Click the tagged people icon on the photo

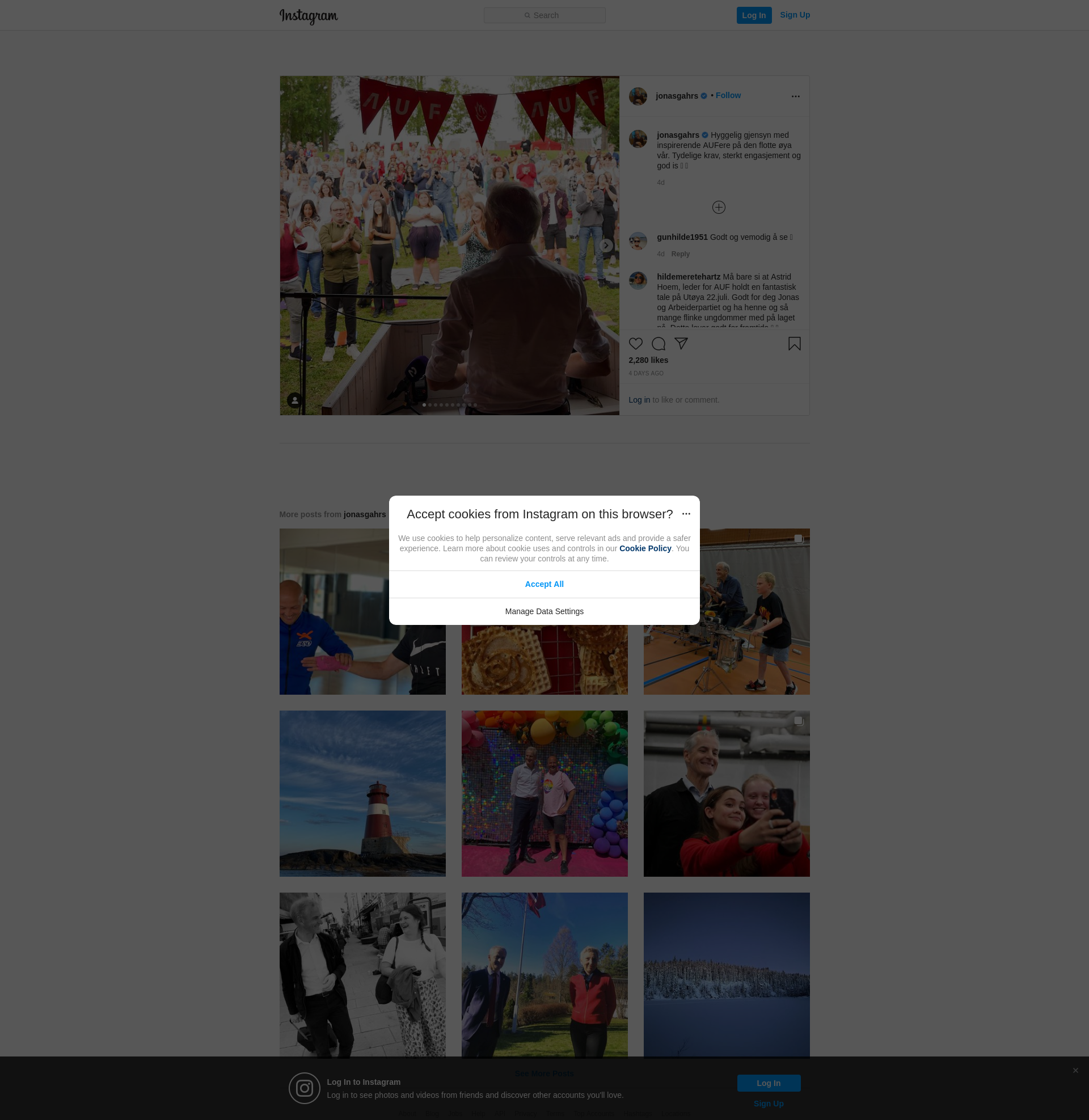(294, 400)
